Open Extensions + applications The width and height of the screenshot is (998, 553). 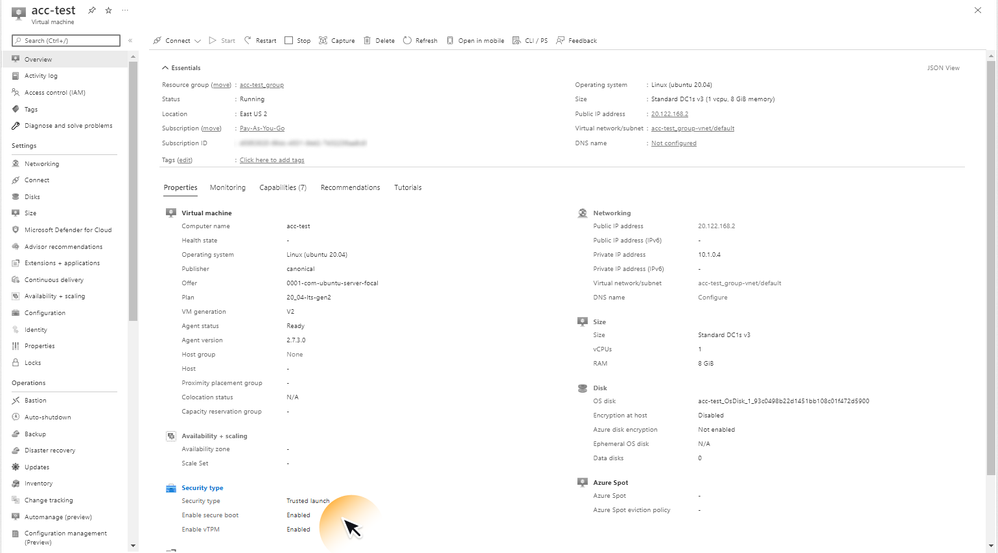pyautogui.click(x=64, y=263)
